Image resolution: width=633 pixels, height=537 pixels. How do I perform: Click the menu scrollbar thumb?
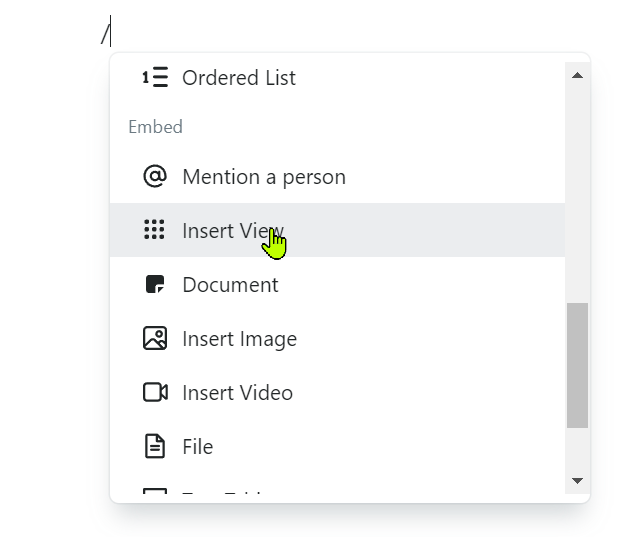pos(577,365)
